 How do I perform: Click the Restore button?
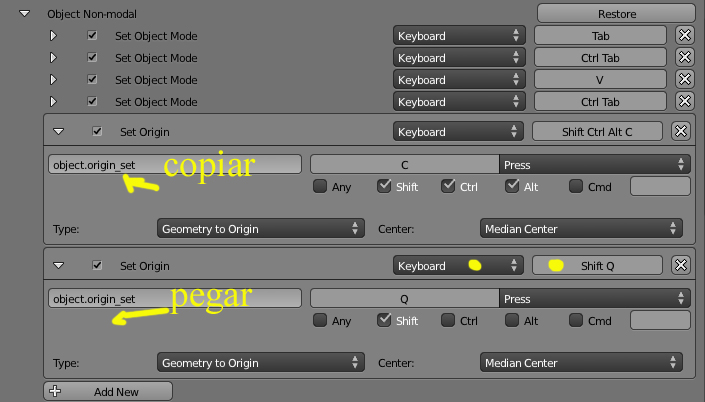(616, 14)
